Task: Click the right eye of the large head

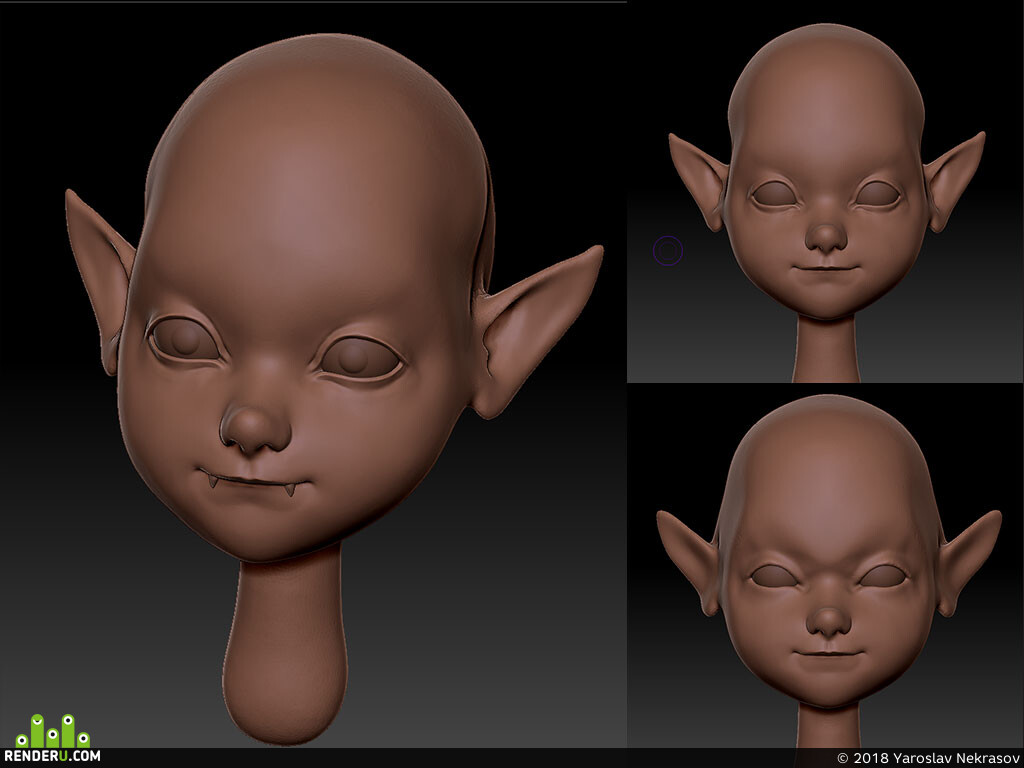Action: coord(359,359)
